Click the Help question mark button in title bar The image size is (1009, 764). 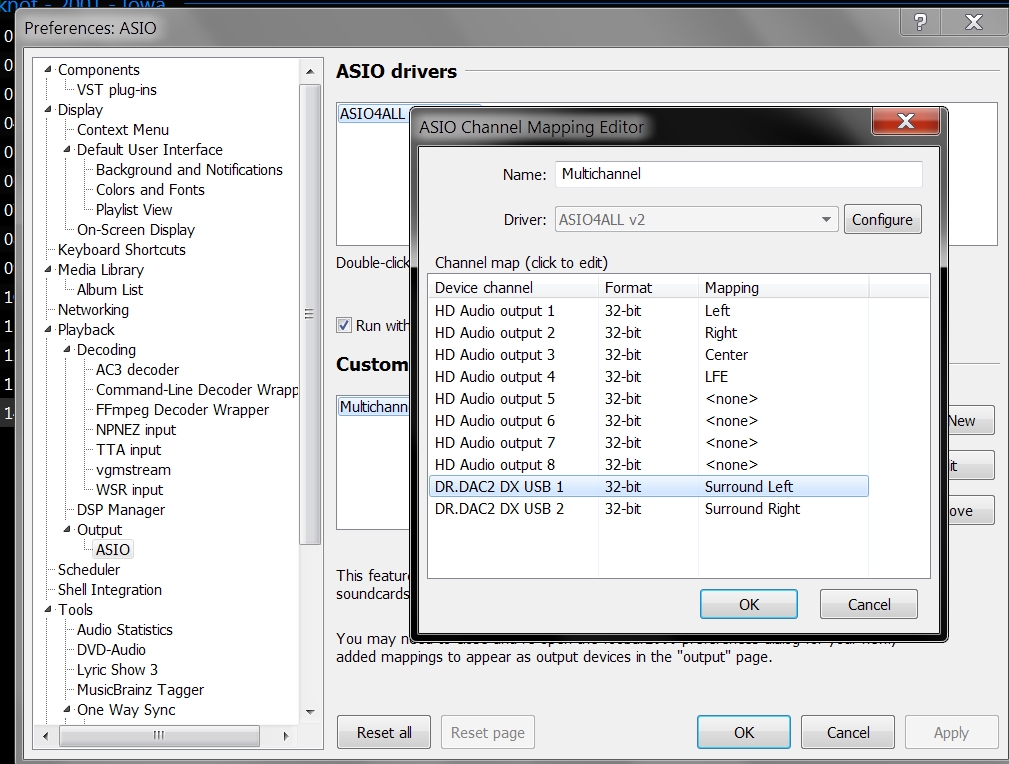tap(920, 23)
